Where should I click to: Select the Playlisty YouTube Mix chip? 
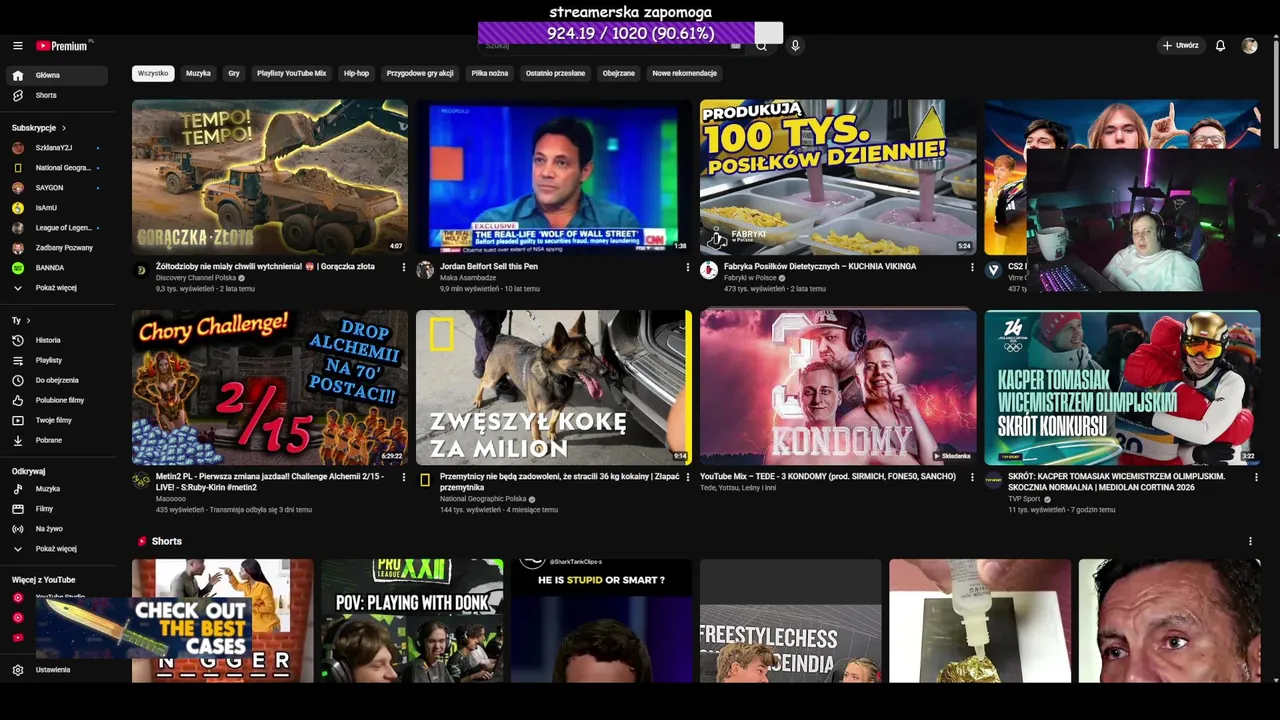pos(291,73)
